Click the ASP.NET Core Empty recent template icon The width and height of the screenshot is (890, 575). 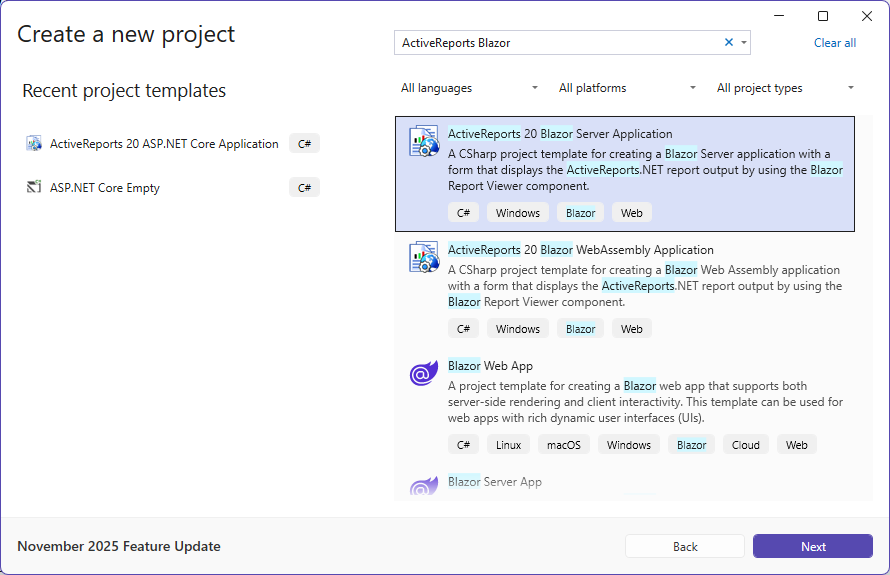(34, 188)
